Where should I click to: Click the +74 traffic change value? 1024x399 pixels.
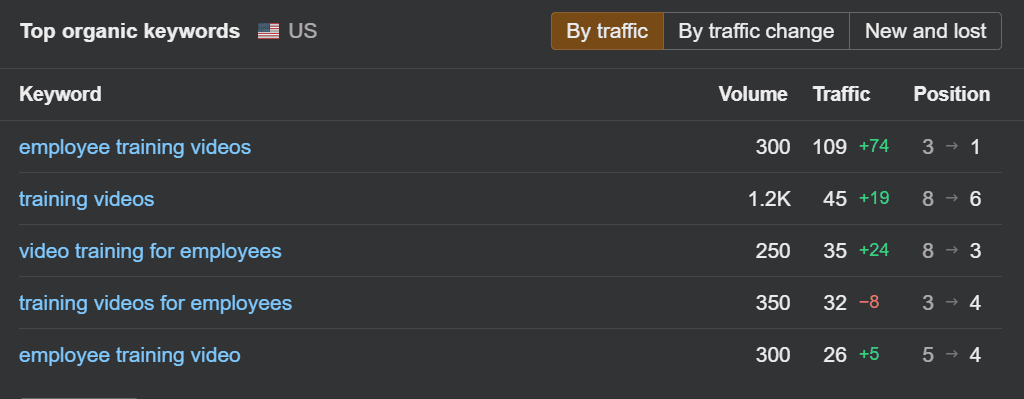pos(874,146)
